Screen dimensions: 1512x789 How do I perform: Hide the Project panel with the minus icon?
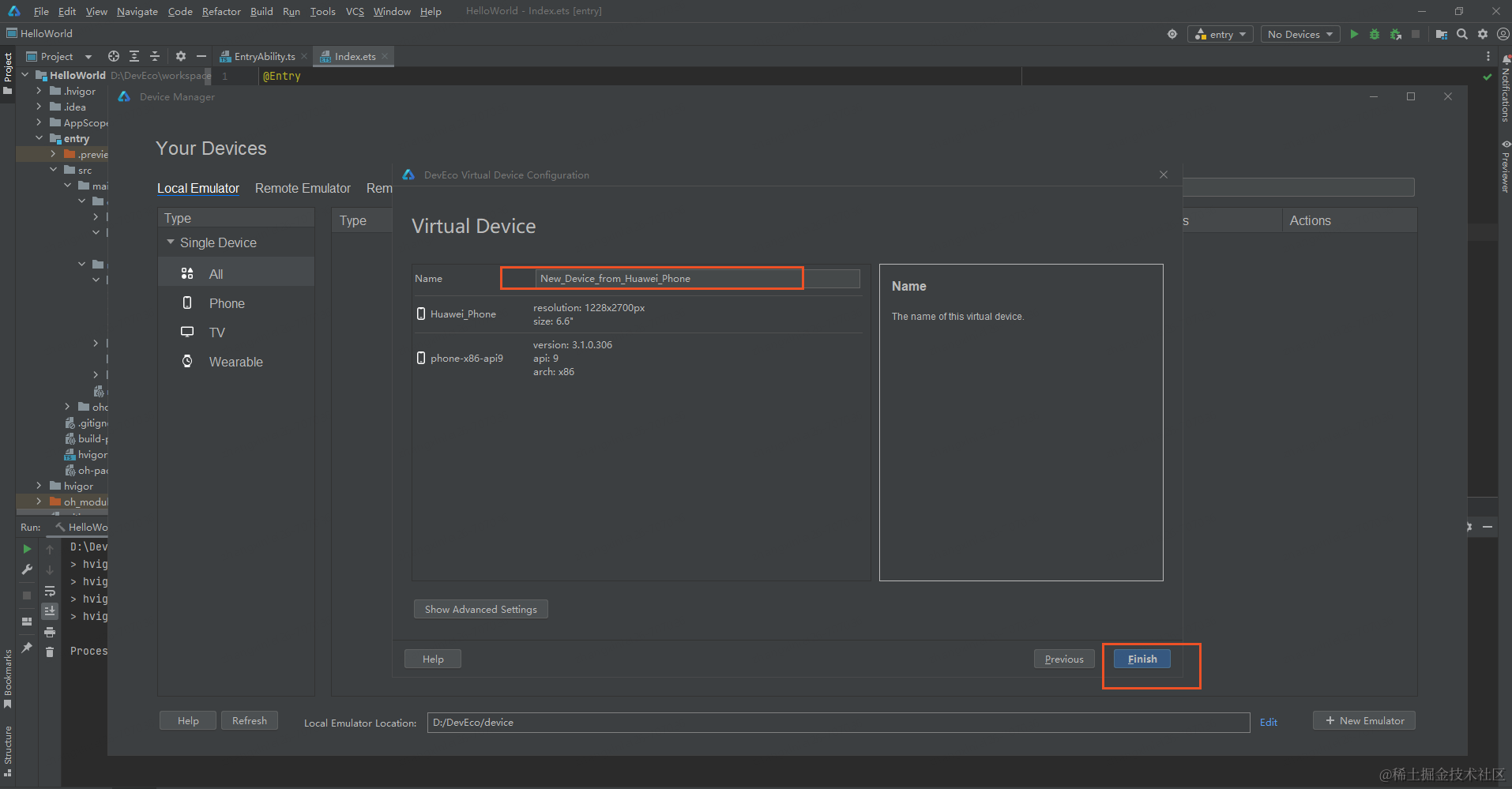coord(201,56)
